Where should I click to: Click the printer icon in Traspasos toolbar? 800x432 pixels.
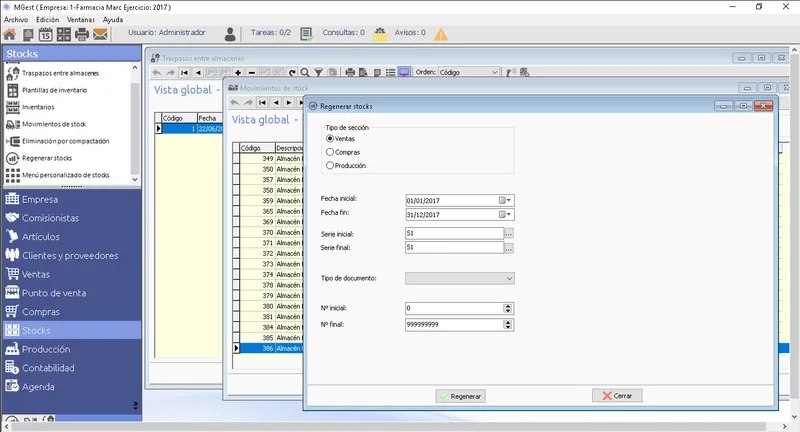click(350, 72)
